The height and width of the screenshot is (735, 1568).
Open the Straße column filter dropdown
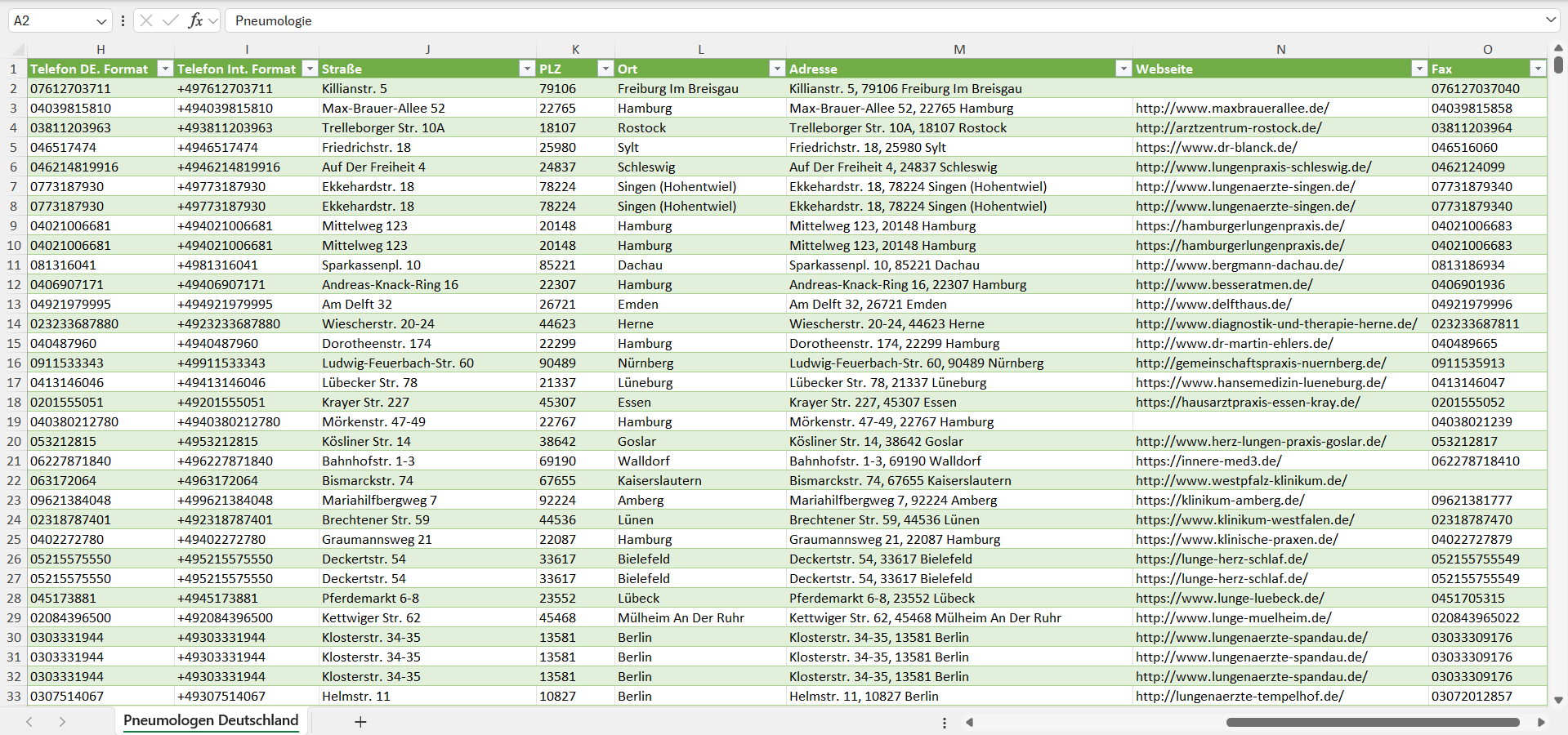527,69
